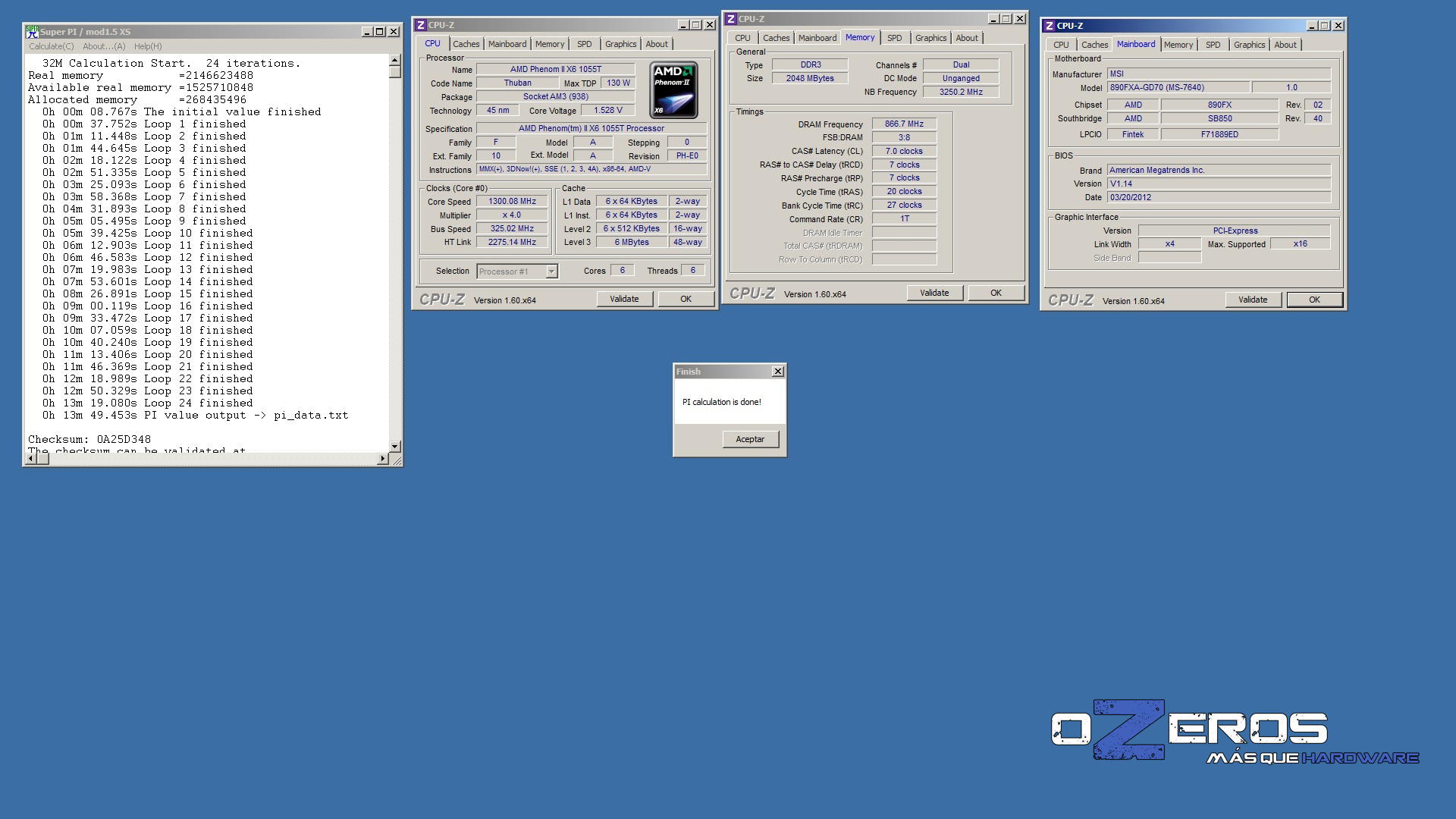
Task: Select SPD tab in Memory CPU-Z window
Action: [x=895, y=38]
